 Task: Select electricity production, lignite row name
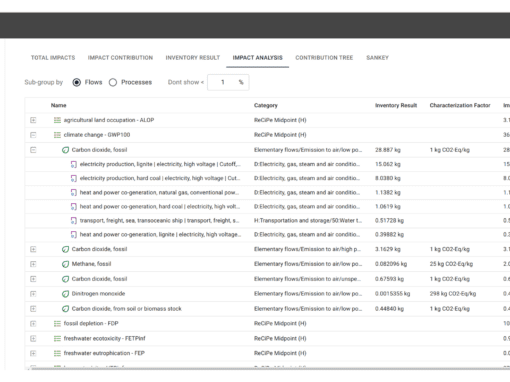point(160,164)
